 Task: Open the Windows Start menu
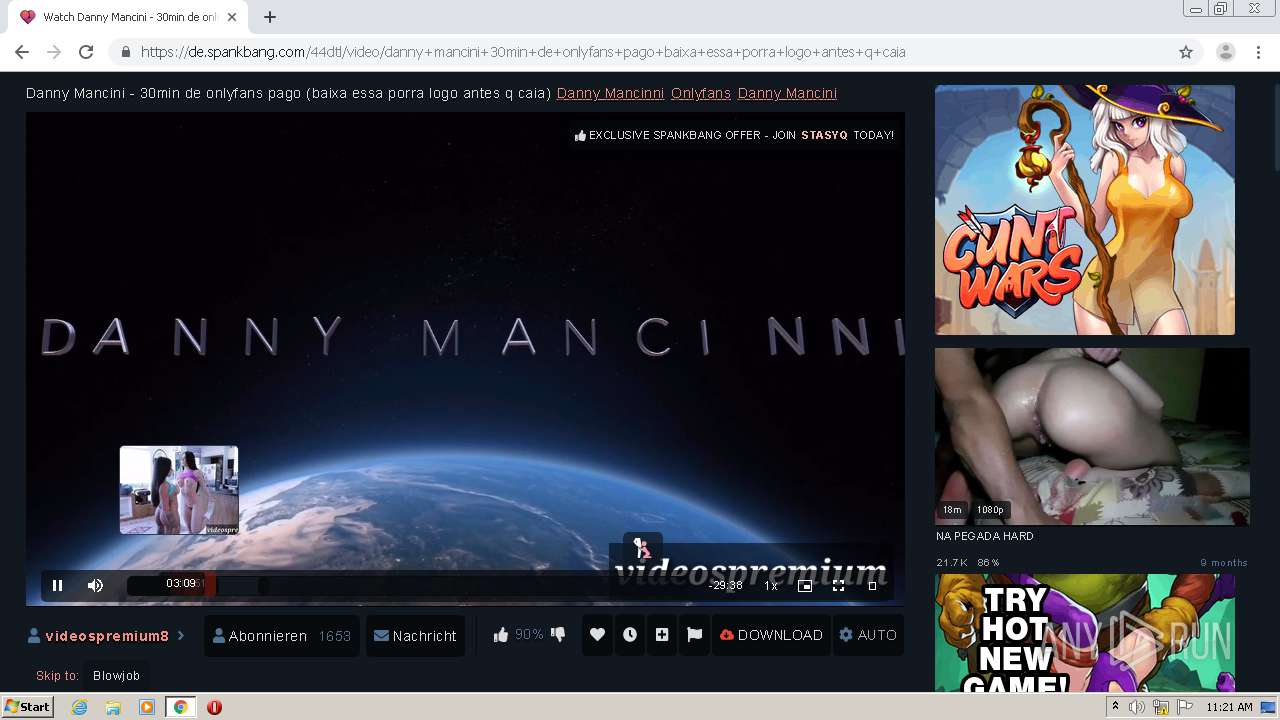coord(27,707)
